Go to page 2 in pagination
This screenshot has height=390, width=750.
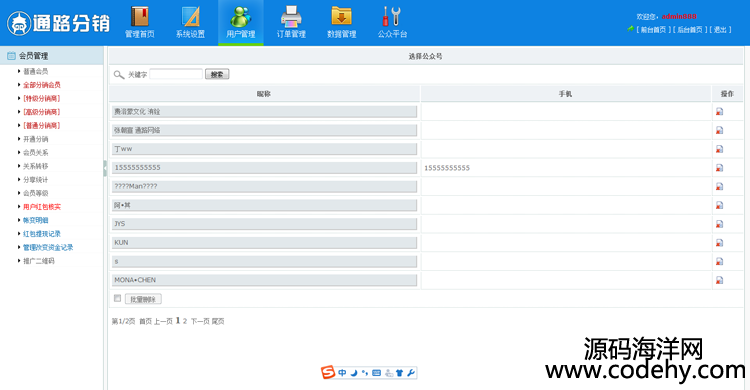click(x=185, y=321)
